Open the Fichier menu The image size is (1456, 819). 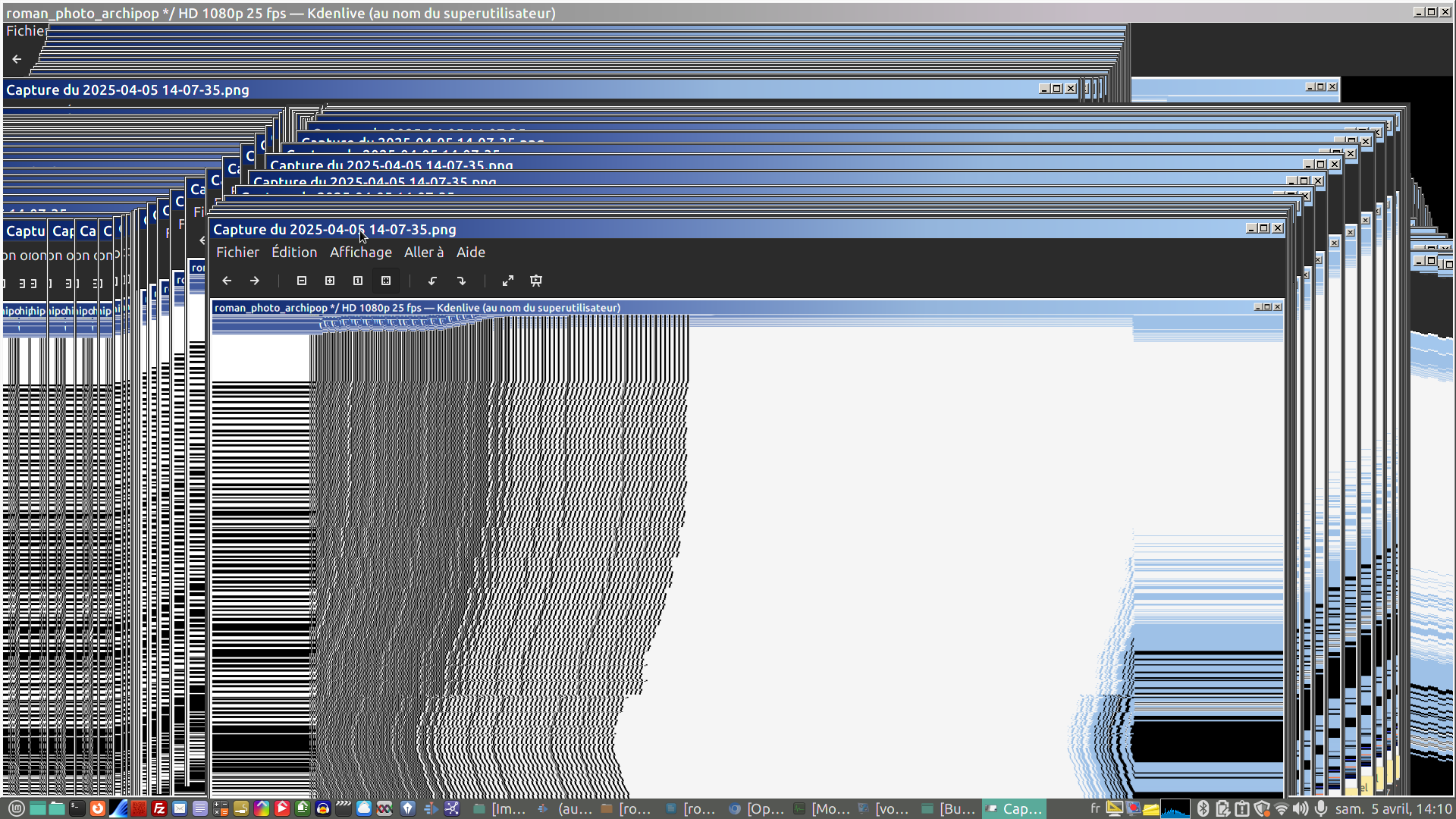pyautogui.click(x=237, y=253)
